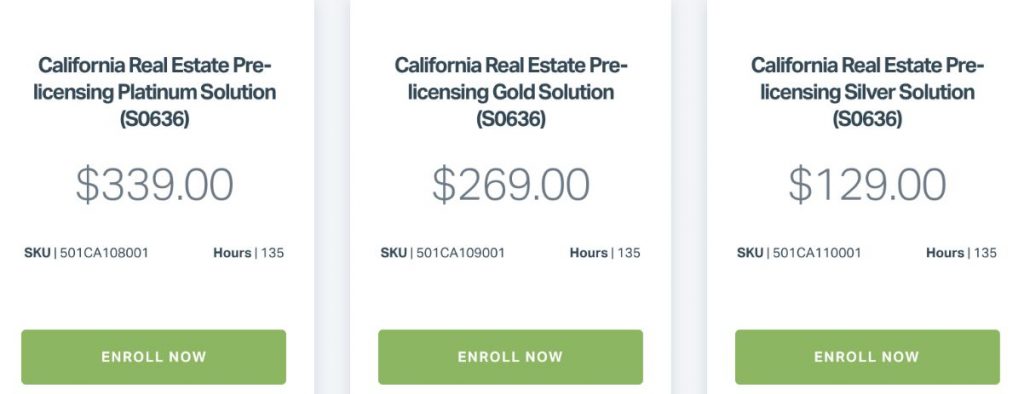Select the $129.00 price text
This screenshot has width=1024, height=394.
(x=867, y=185)
